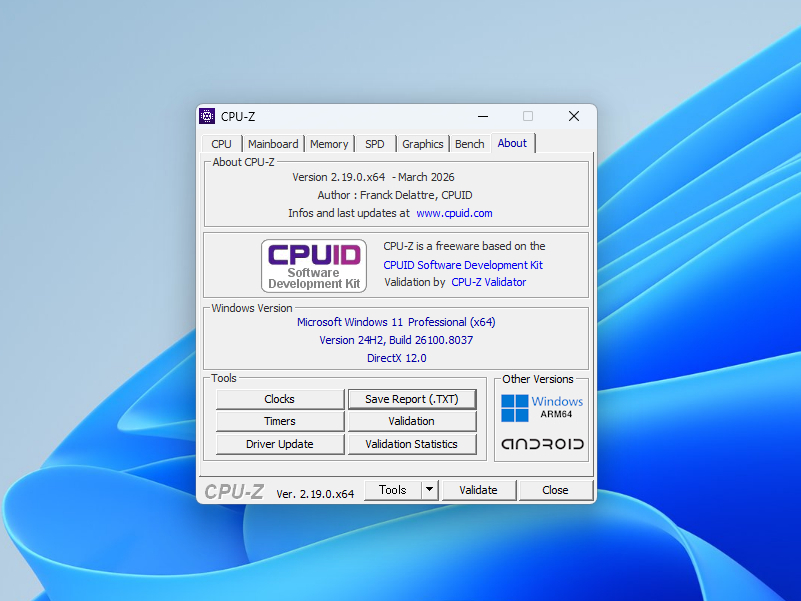Image resolution: width=801 pixels, height=601 pixels.
Task: Open the Tools dropdown arrow
Action: (x=428, y=489)
